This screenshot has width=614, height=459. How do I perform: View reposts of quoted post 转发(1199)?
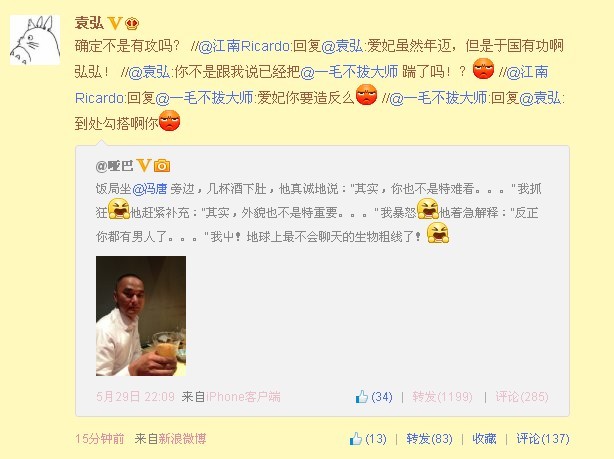point(442,397)
